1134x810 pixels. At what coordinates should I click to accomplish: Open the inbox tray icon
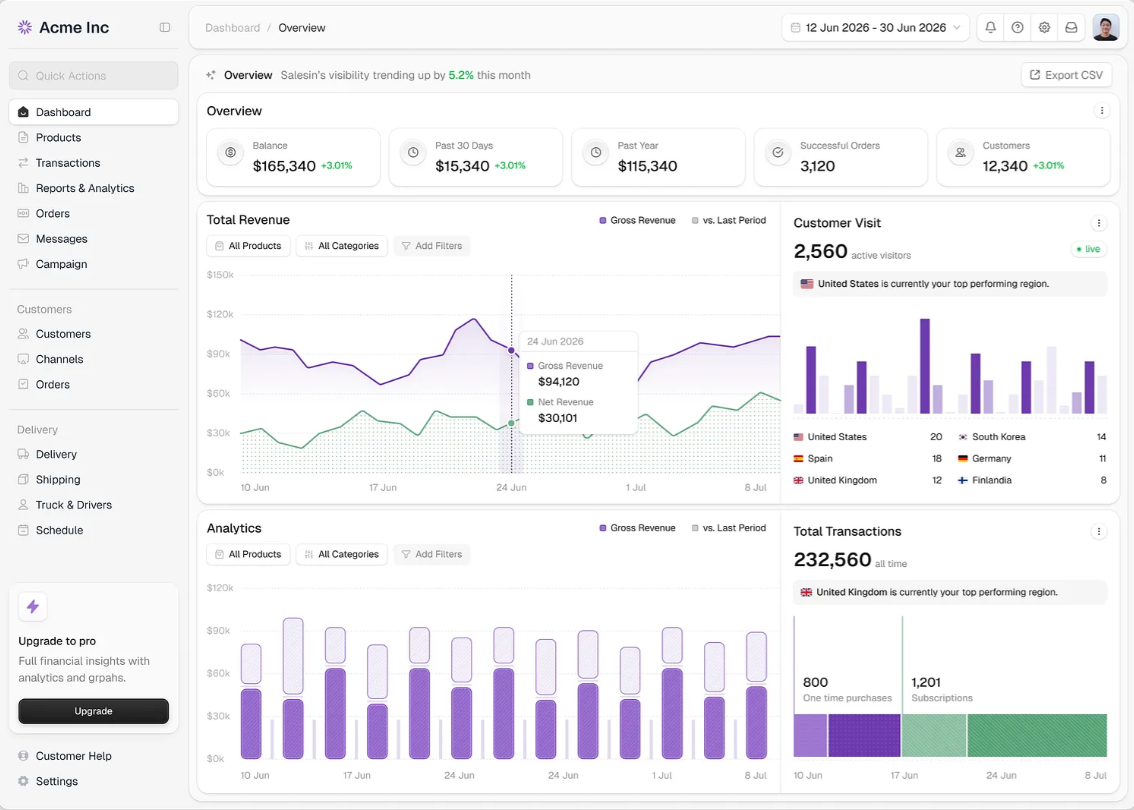click(1071, 27)
